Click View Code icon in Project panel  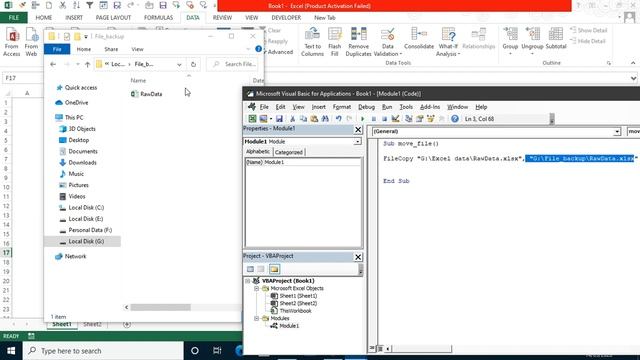pyautogui.click(x=250, y=269)
